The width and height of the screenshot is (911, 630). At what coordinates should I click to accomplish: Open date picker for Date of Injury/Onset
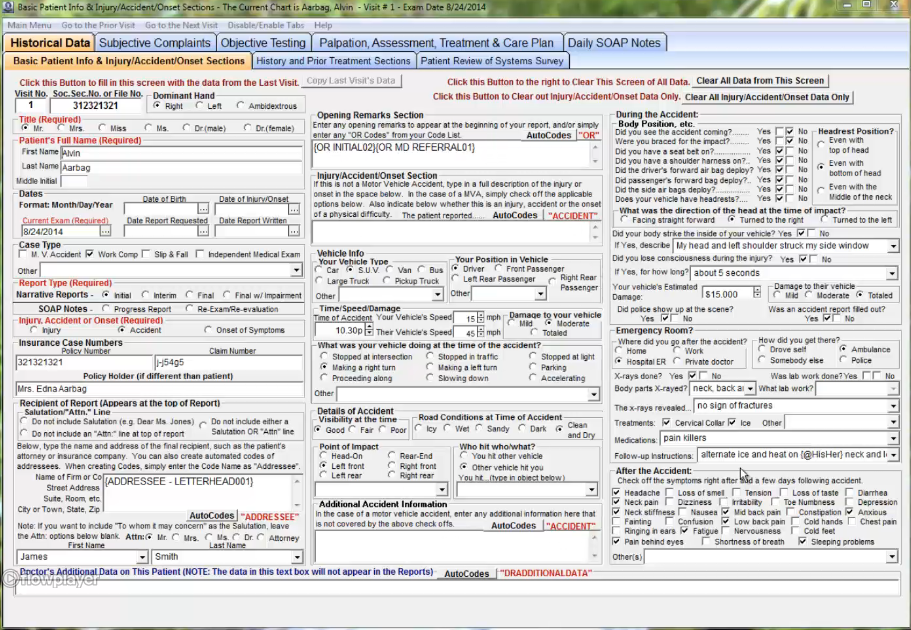tap(294, 209)
